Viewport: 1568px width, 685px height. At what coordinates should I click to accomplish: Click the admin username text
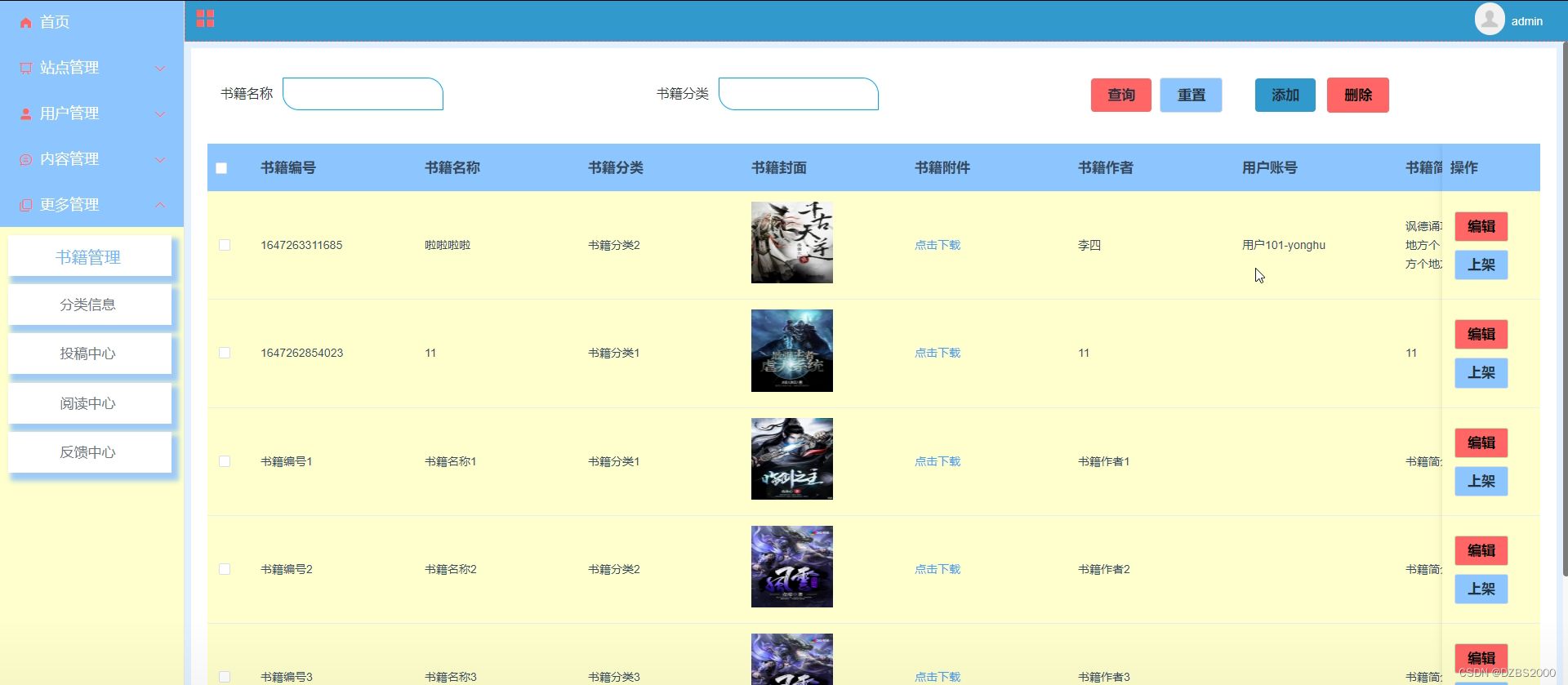tap(1526, 21)
